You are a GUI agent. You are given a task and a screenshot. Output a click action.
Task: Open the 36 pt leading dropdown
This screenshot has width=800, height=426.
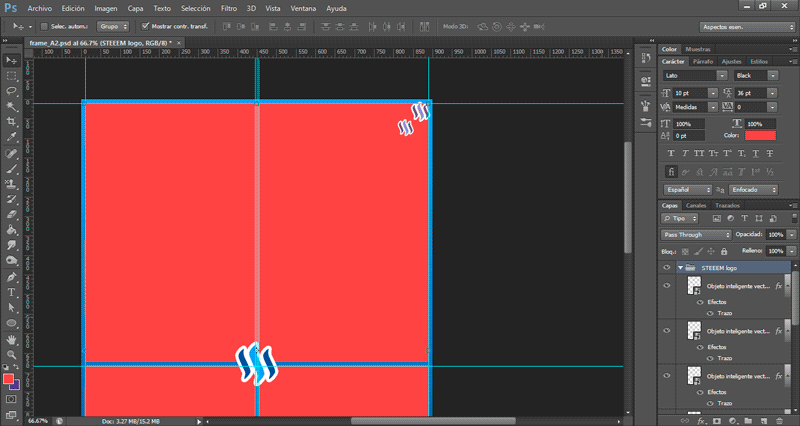(772, 93)
